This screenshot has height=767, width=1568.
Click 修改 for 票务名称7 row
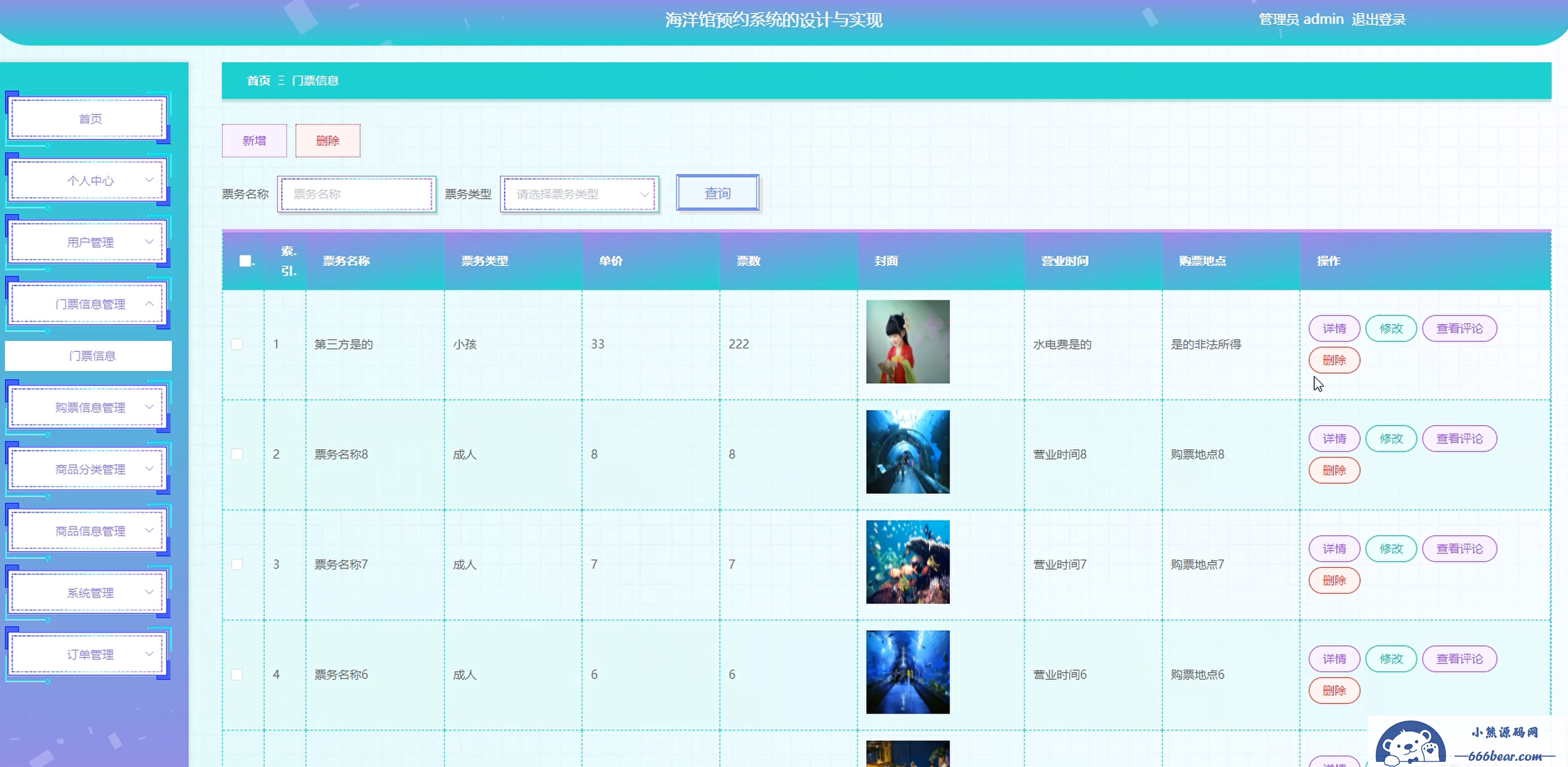pyautogui.click(x=1391, y=549)
